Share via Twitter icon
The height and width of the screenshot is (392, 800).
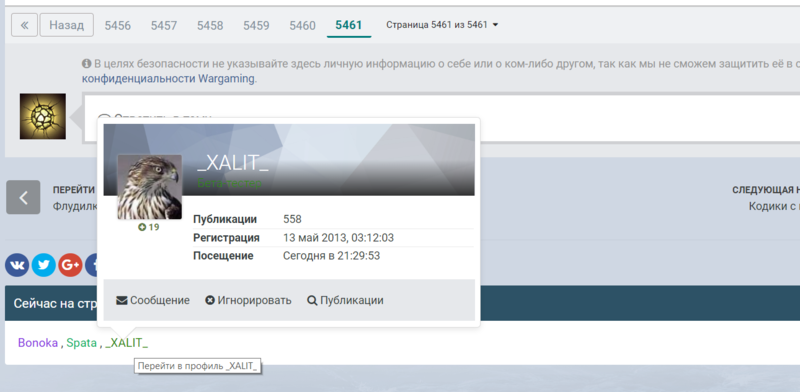(43, 265)
